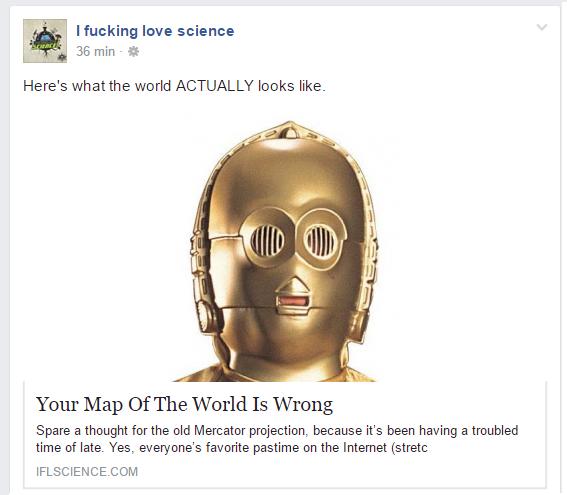Open the Your Map Of The World Is Wrong headline
Viewport: 567px width, 495px height.
(x=184, y=404)
